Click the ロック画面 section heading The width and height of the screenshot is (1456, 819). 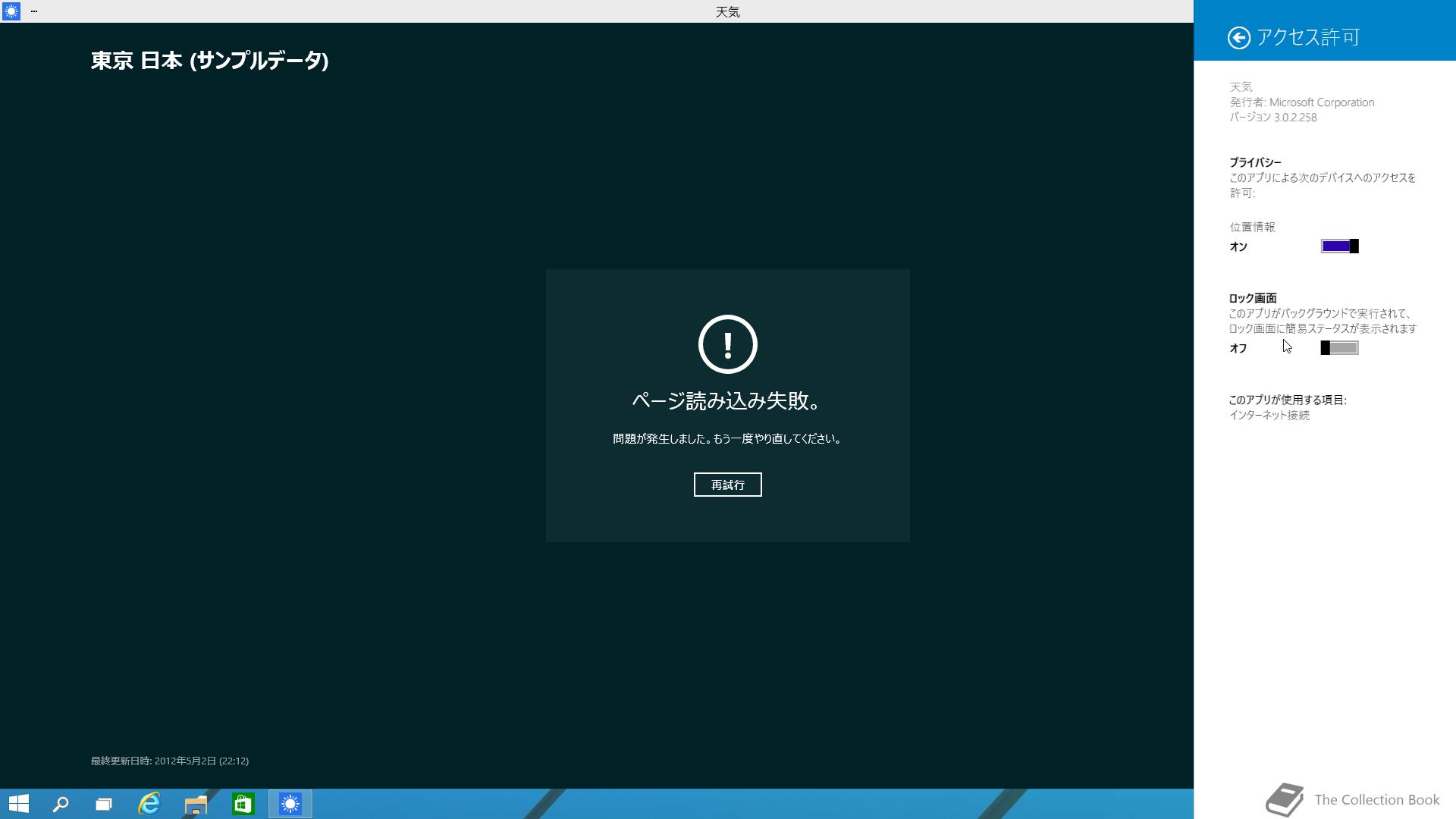coord(1253,298)
